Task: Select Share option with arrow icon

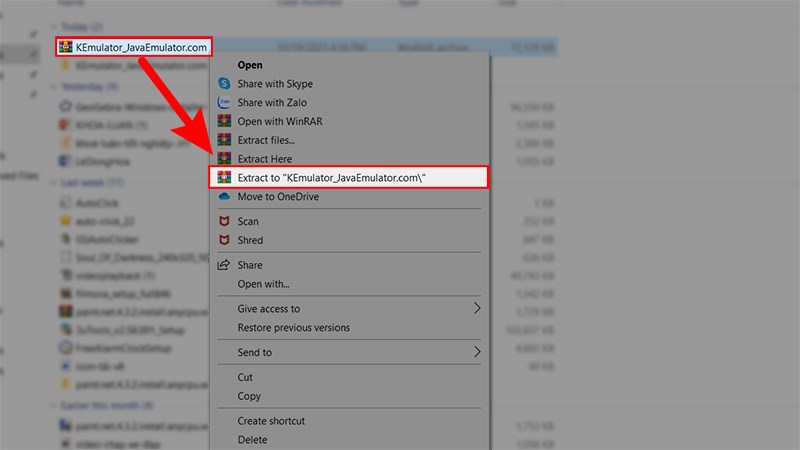Action: [x=249, y=265]
